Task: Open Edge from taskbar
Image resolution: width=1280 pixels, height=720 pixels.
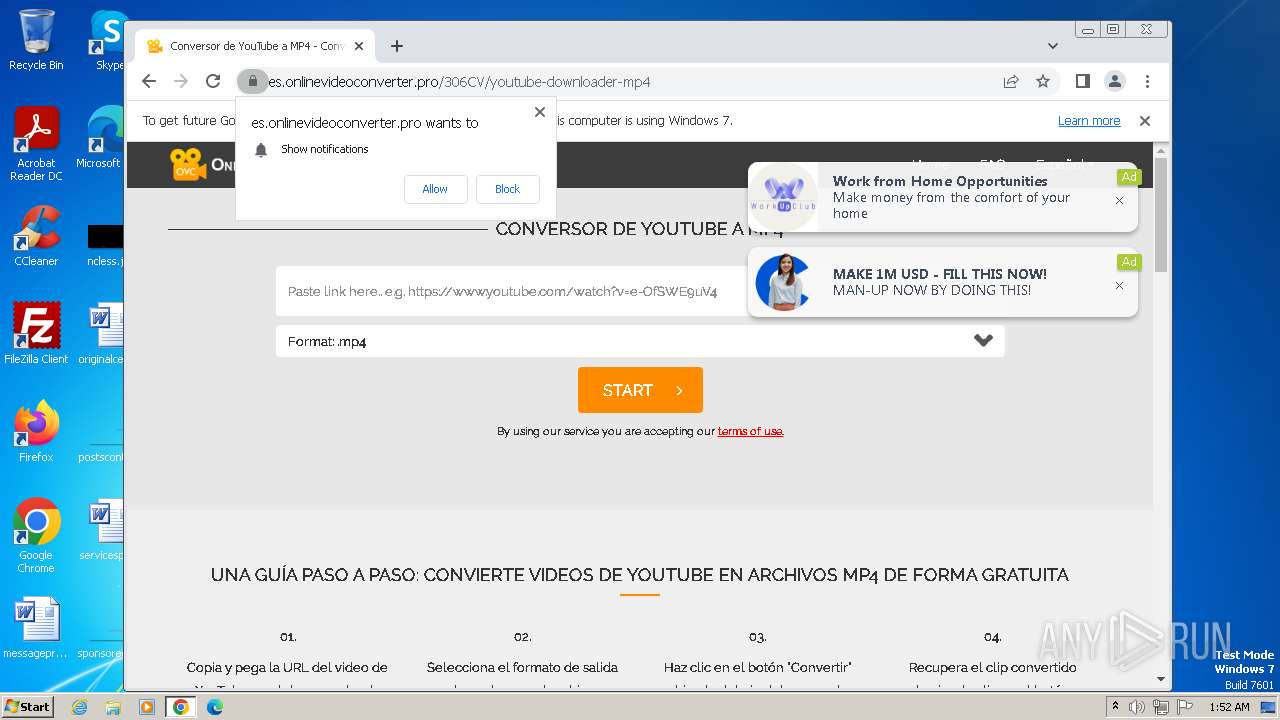Action: click(x=214, y=707)
